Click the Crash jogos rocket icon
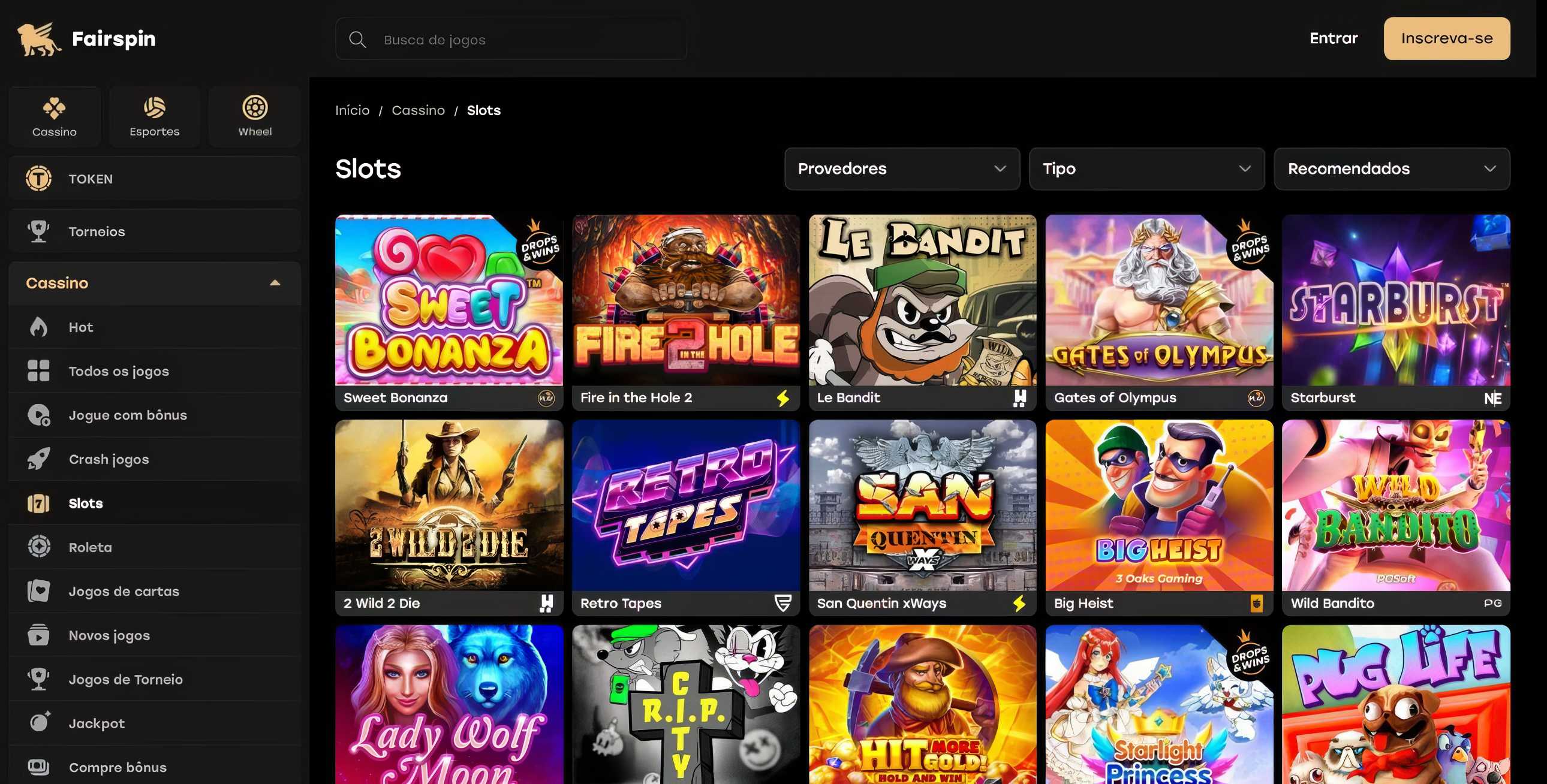1547x784 pixels. point(38,459)
